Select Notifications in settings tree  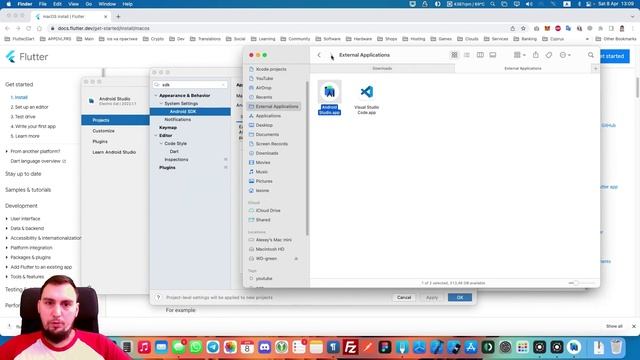178,120
